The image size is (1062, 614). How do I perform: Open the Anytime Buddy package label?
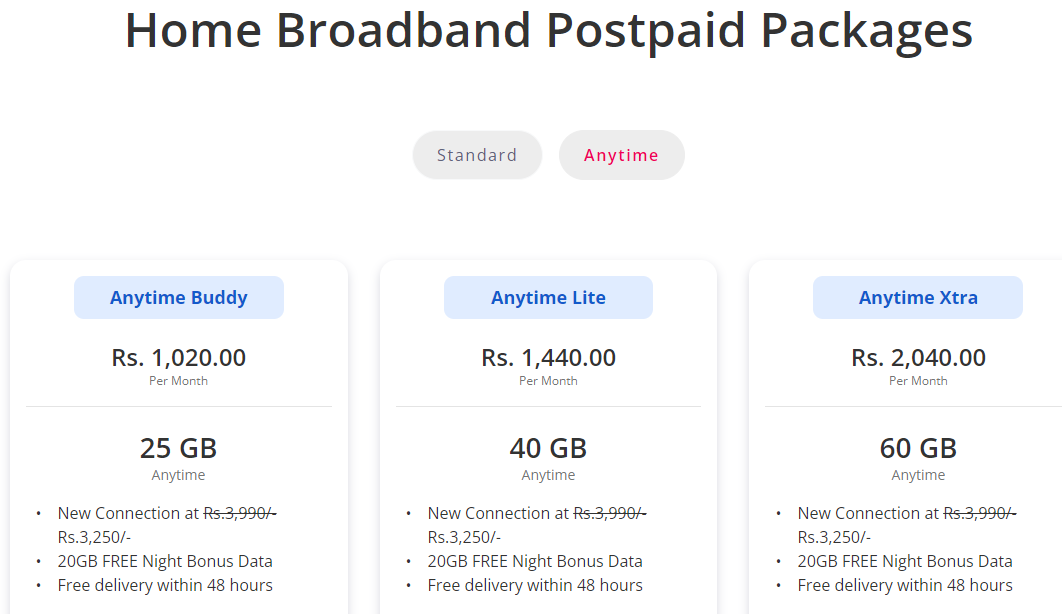[x=179, y=297]
